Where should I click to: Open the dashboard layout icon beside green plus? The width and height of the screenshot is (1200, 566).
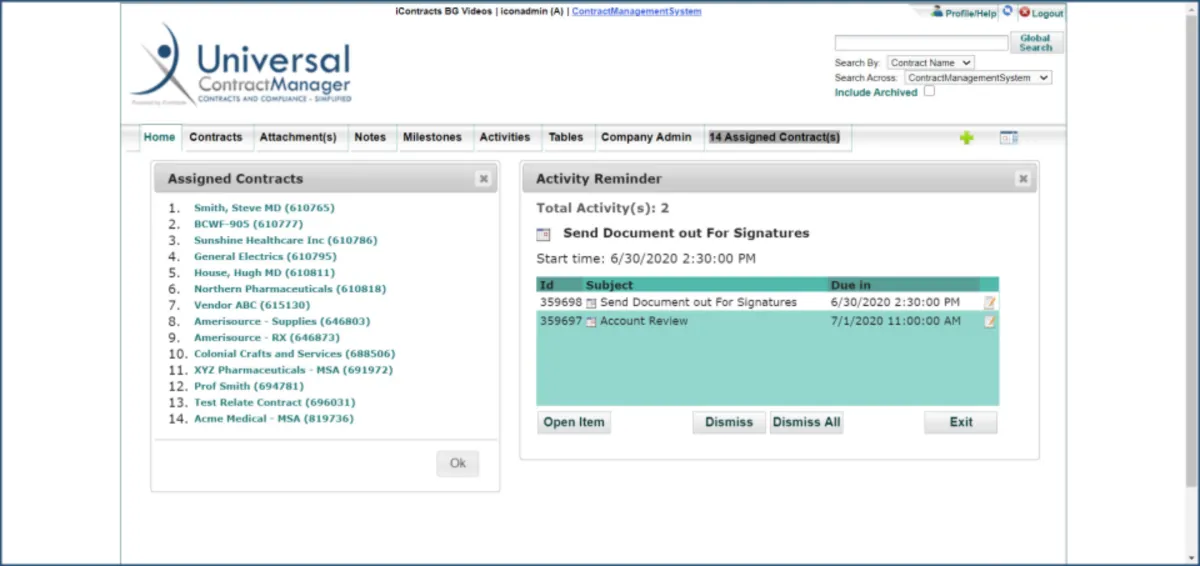(x=1009, y=138)
